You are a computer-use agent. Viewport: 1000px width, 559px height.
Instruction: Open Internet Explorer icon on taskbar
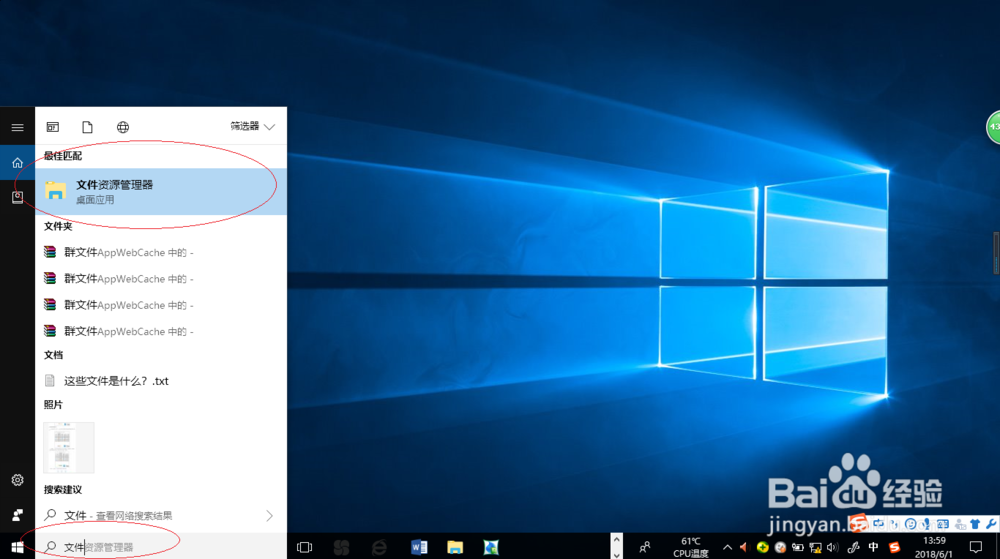(379, 547)
